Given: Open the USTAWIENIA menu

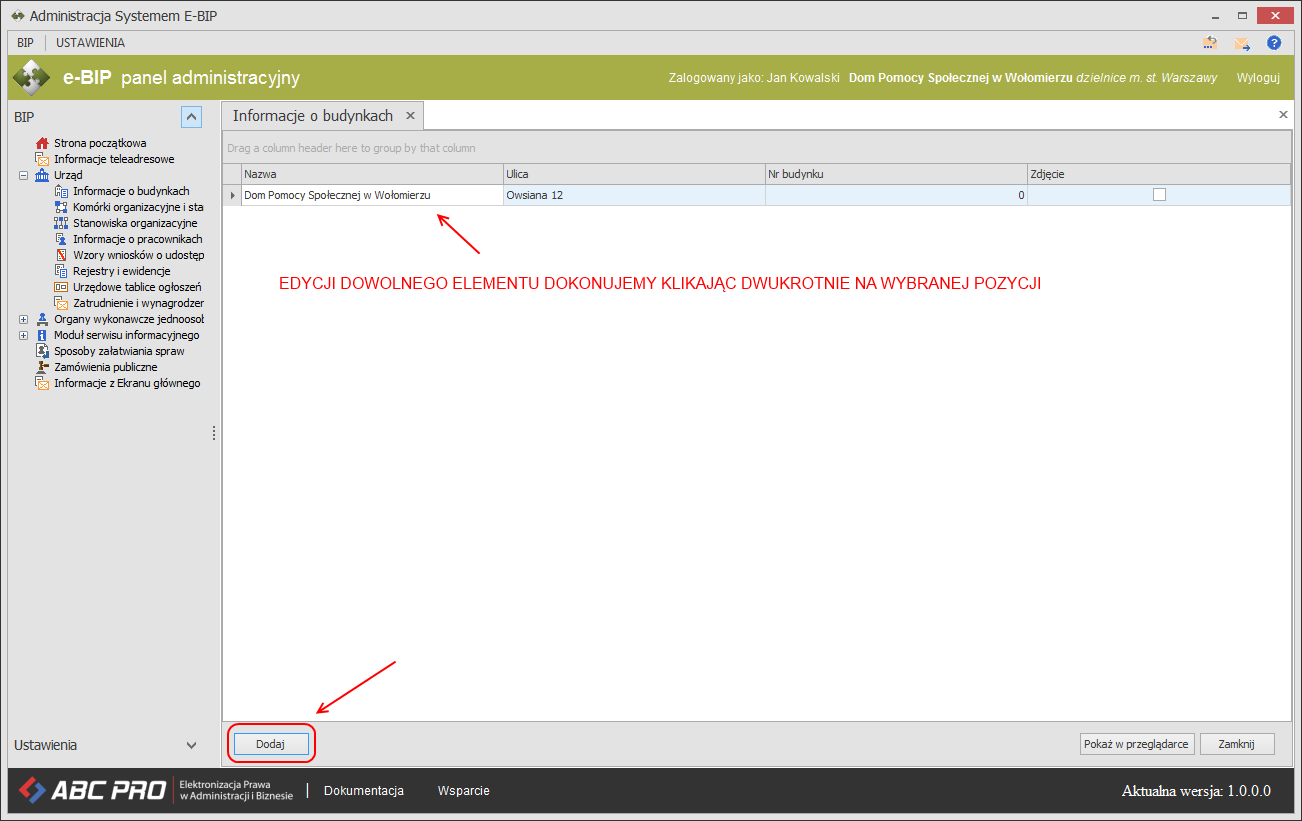Looking at the screenshot, I should click(90, 43).
